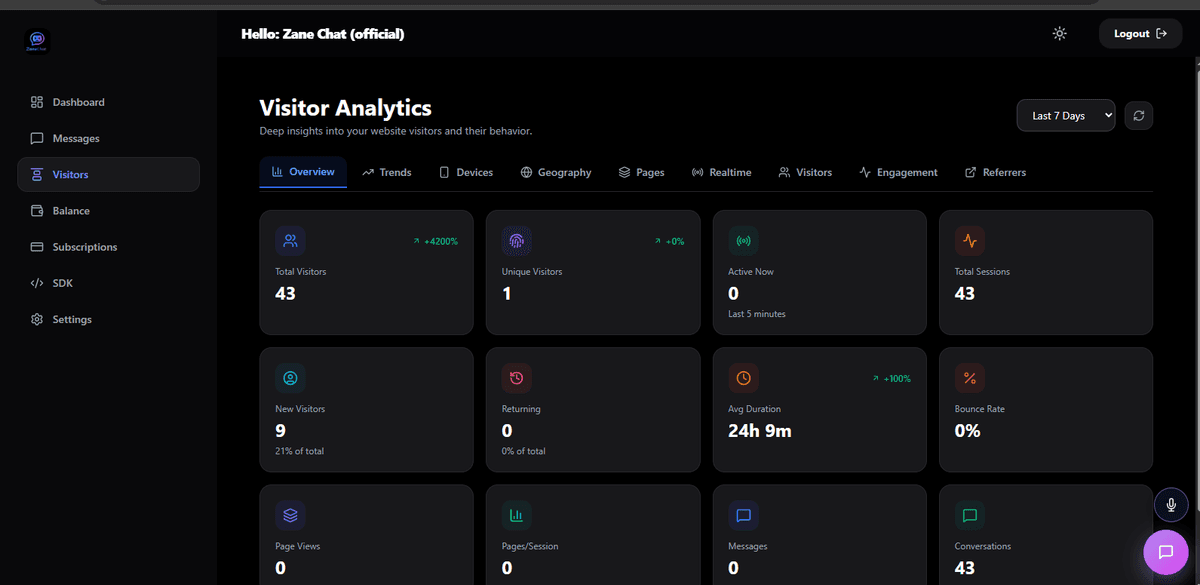Click the Zane Chat logo icon
This screenshot has height=585, width=1200.
[38, 40]
